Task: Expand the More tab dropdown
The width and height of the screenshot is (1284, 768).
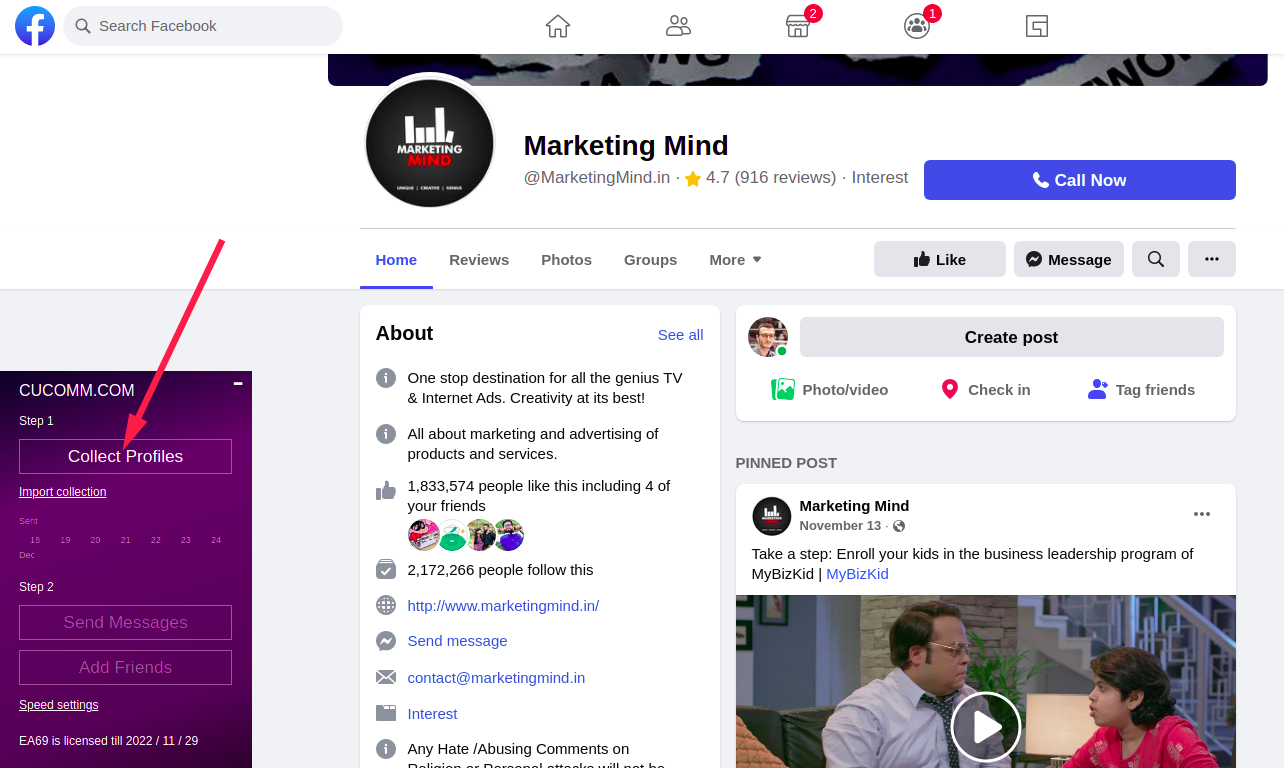Action: [x=736, y=260]
